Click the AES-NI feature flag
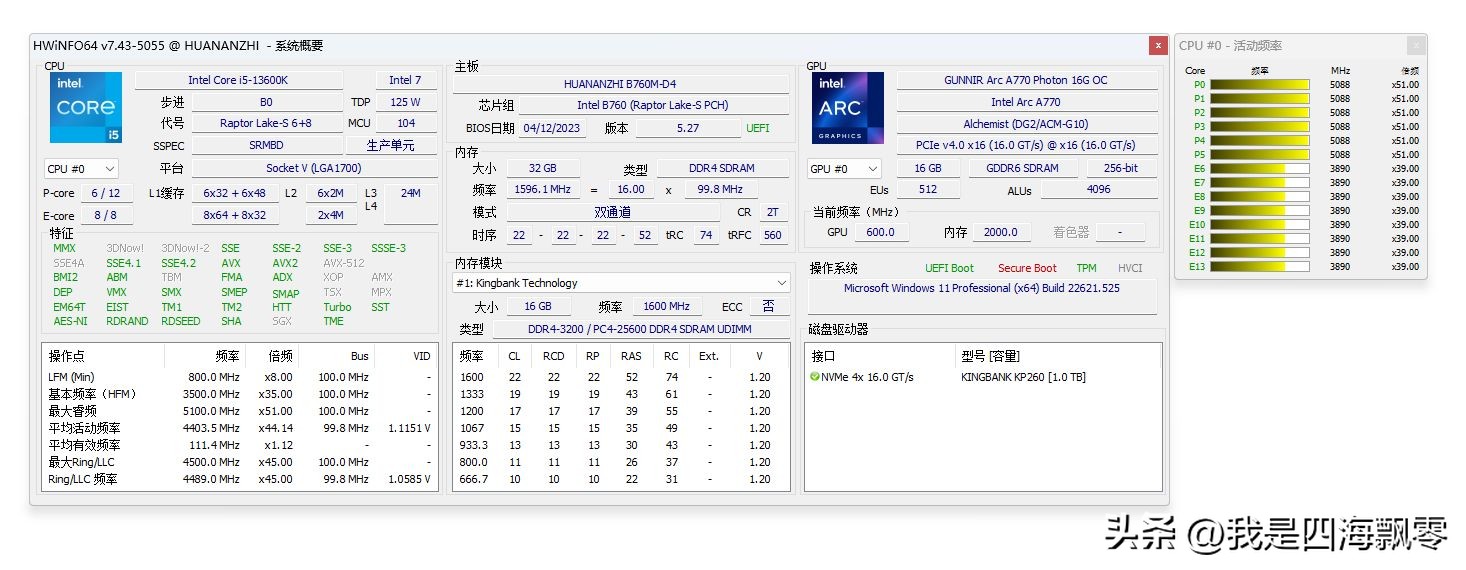This screenshot has width=1466, height=570. pyautogui.click(x=70, y=321)
